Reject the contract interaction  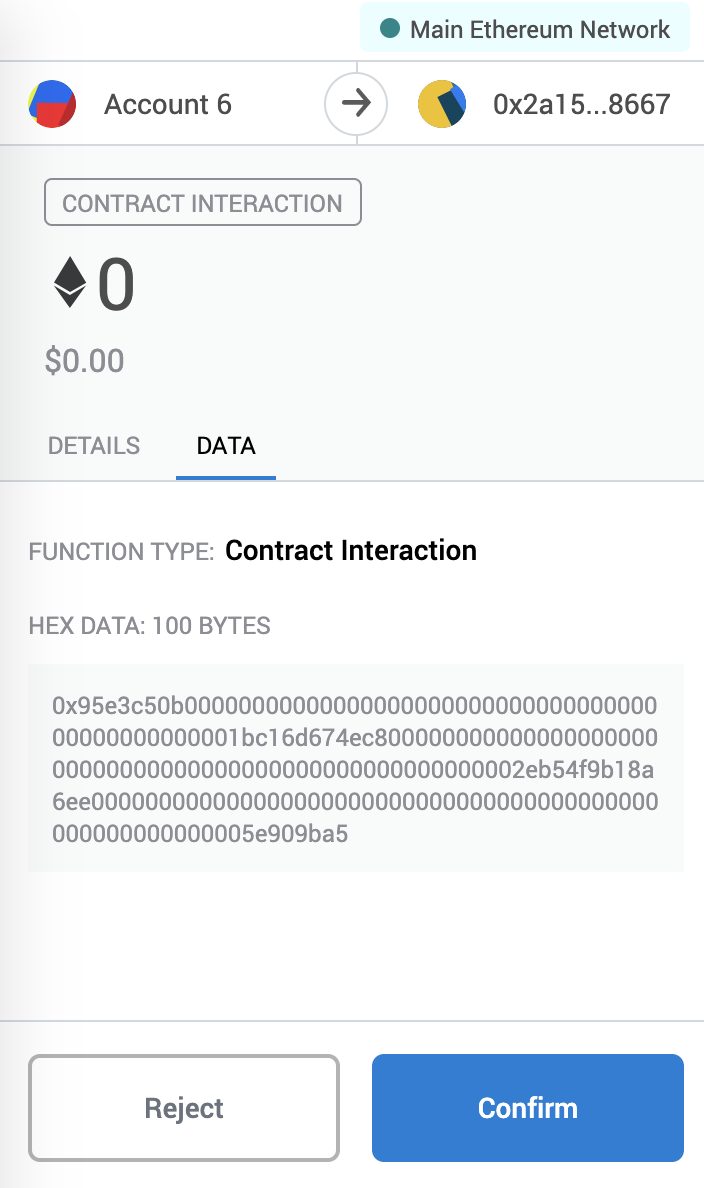(184, 1108)
